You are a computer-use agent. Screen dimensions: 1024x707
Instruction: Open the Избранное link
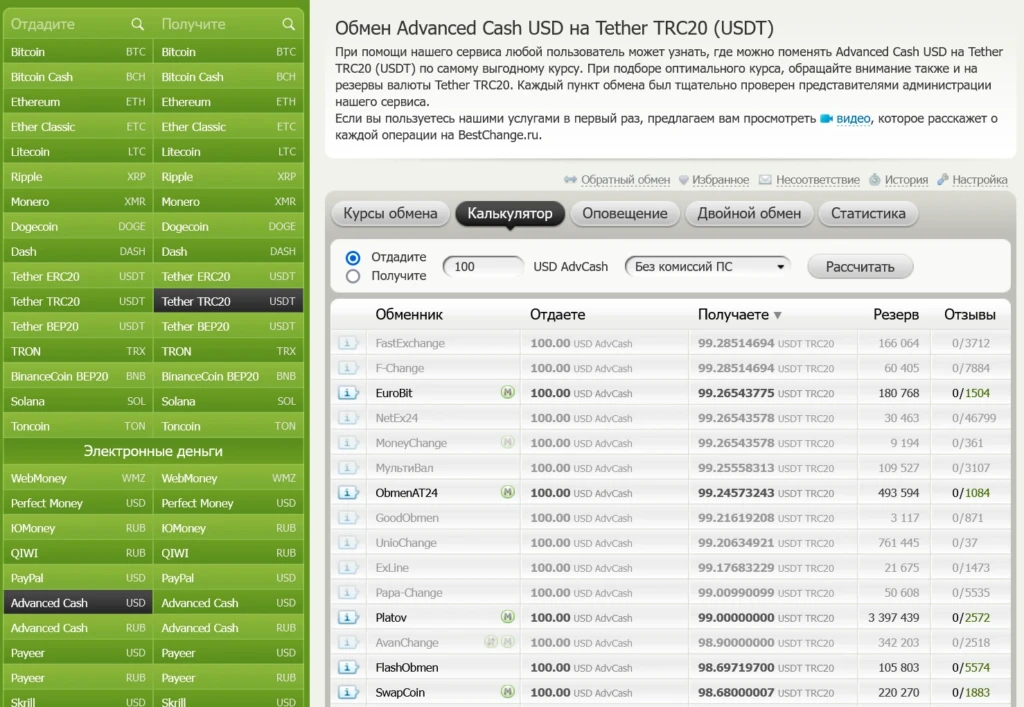(720, 180)
